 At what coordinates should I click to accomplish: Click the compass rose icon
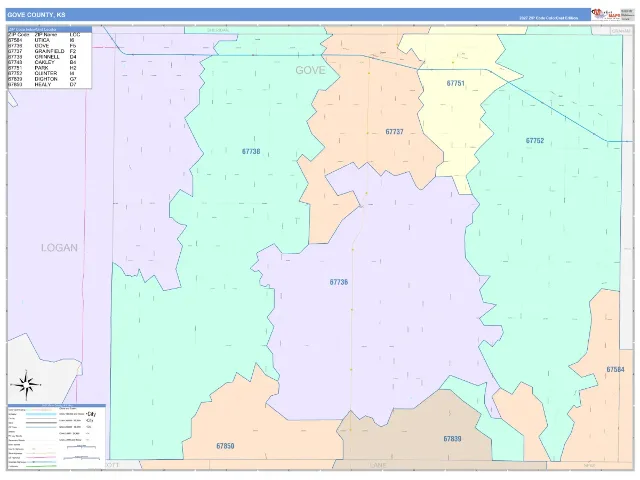pyautogui.click(x=26, y=385)
